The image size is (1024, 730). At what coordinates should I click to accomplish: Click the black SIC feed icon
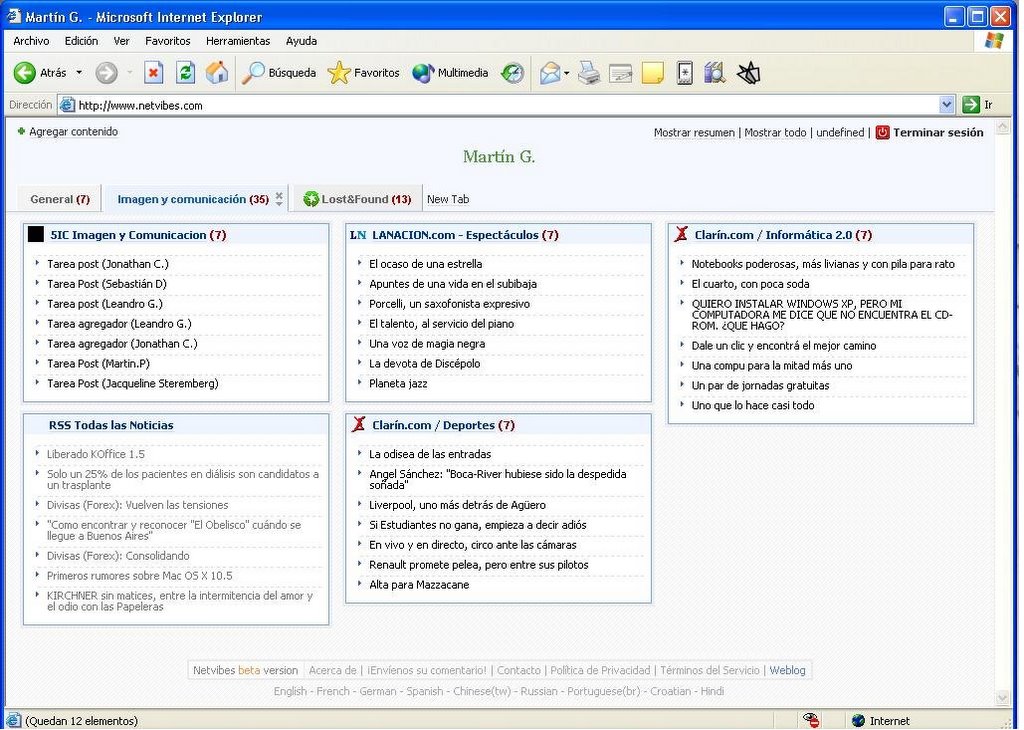coord(37,234)
